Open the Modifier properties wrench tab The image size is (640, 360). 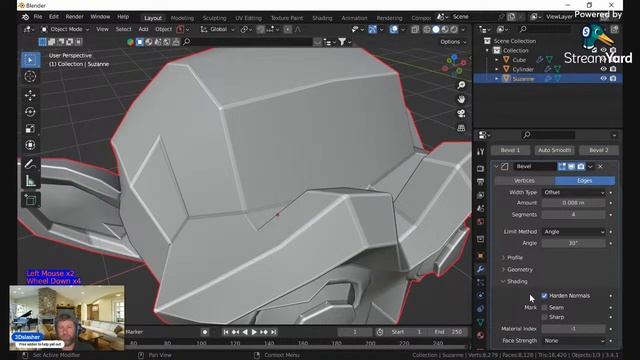click(x=480, y=269)
